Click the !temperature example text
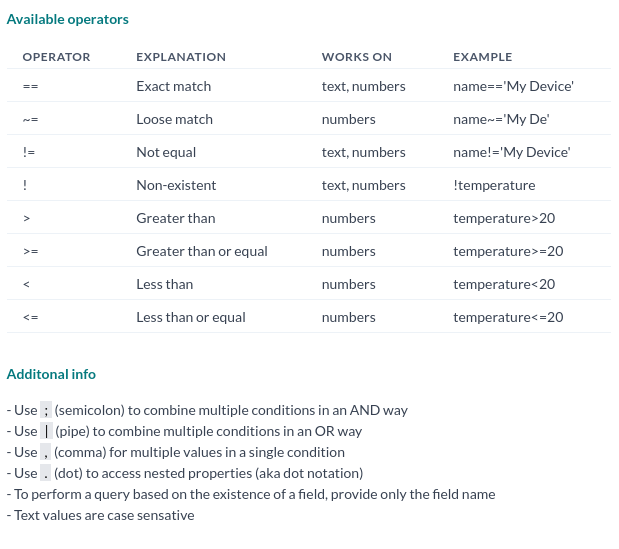This screenshot has width=619, height=549. (x=494, y=185)
